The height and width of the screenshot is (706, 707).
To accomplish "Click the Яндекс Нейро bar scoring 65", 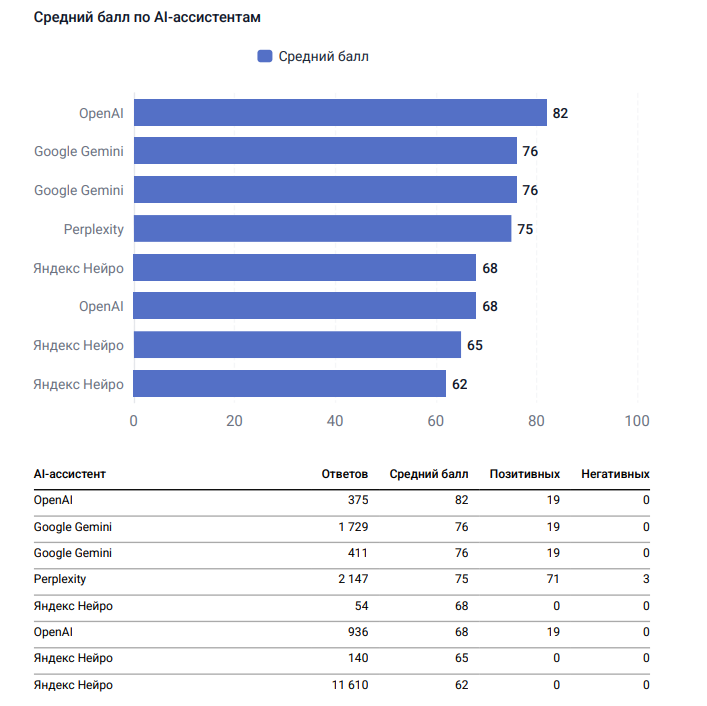I will tap(297, 345).
